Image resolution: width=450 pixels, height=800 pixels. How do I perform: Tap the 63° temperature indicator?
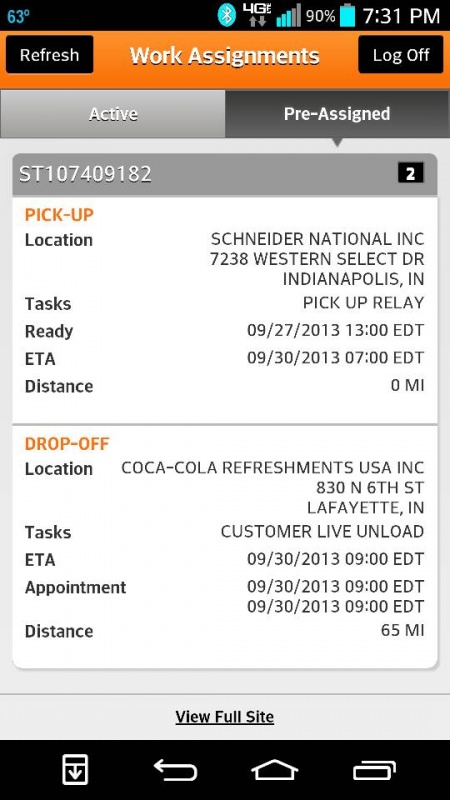click(18, 16)
